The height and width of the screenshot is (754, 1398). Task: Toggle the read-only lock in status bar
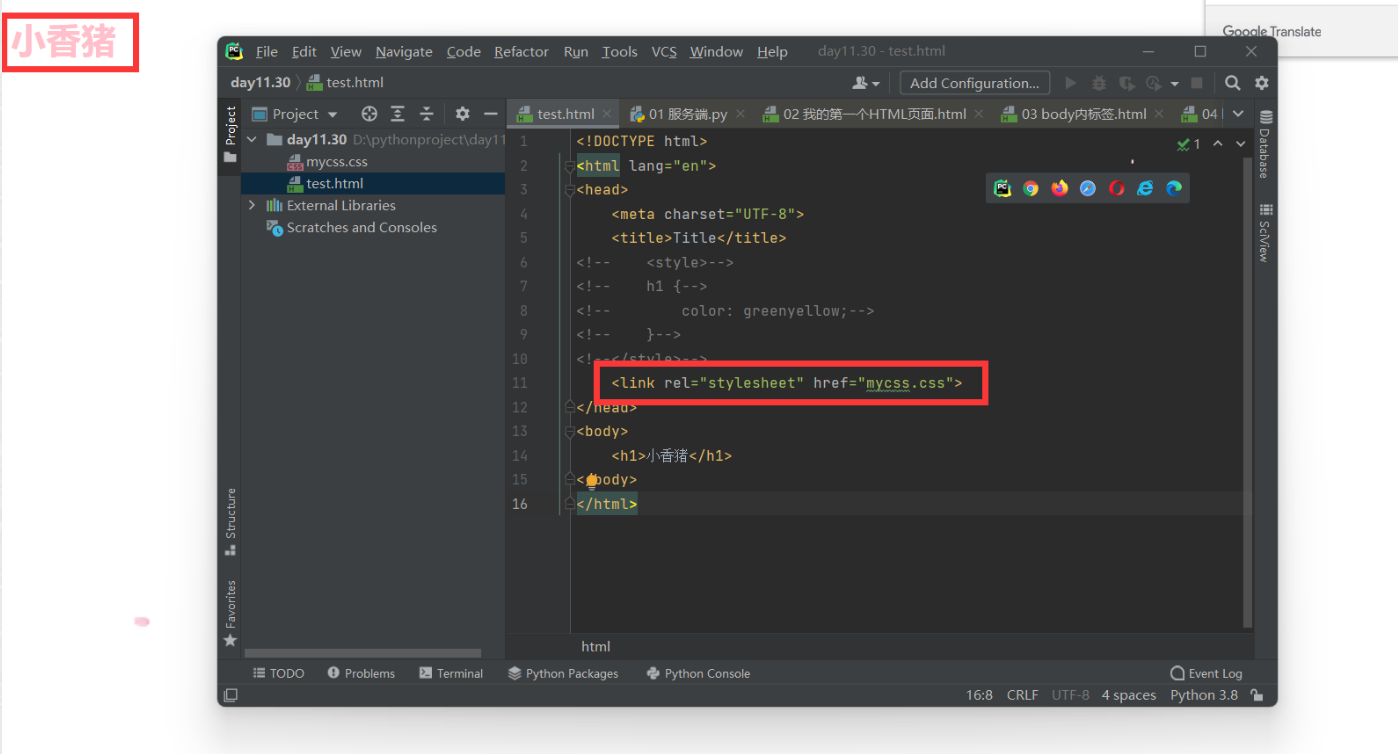pos(1257,695)
